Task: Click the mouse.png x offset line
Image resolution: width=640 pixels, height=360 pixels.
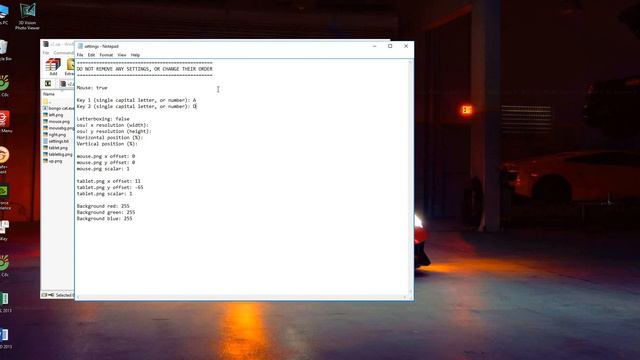Action: tap(106, 156)
